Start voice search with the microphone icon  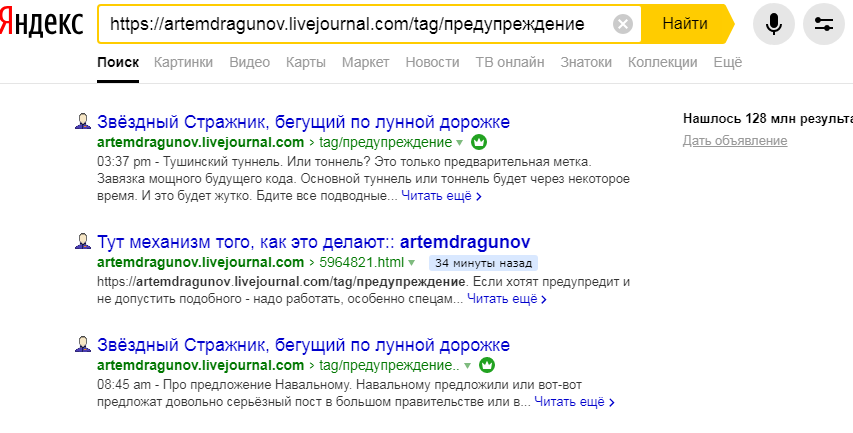coord(774,24)
